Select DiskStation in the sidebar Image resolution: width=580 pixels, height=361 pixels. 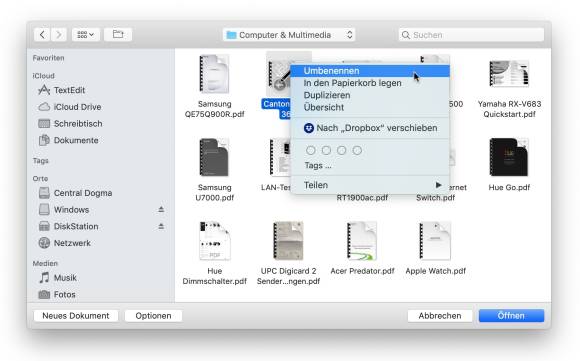coord(68,226)
